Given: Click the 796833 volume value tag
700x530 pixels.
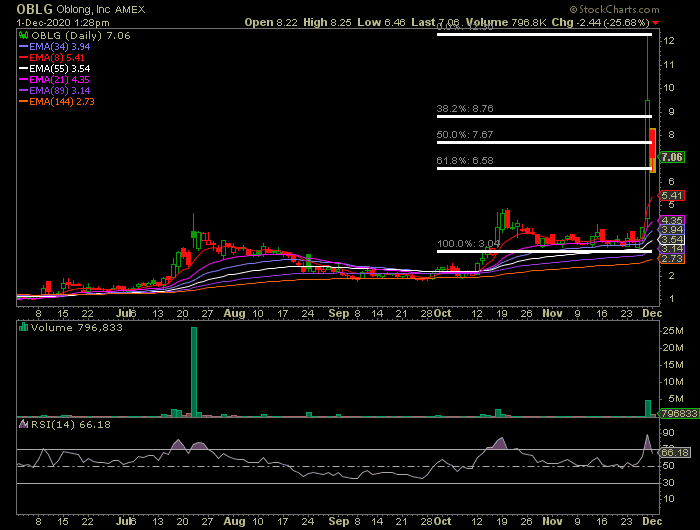Looking at the screenshot, I should (x=679, y=413).
